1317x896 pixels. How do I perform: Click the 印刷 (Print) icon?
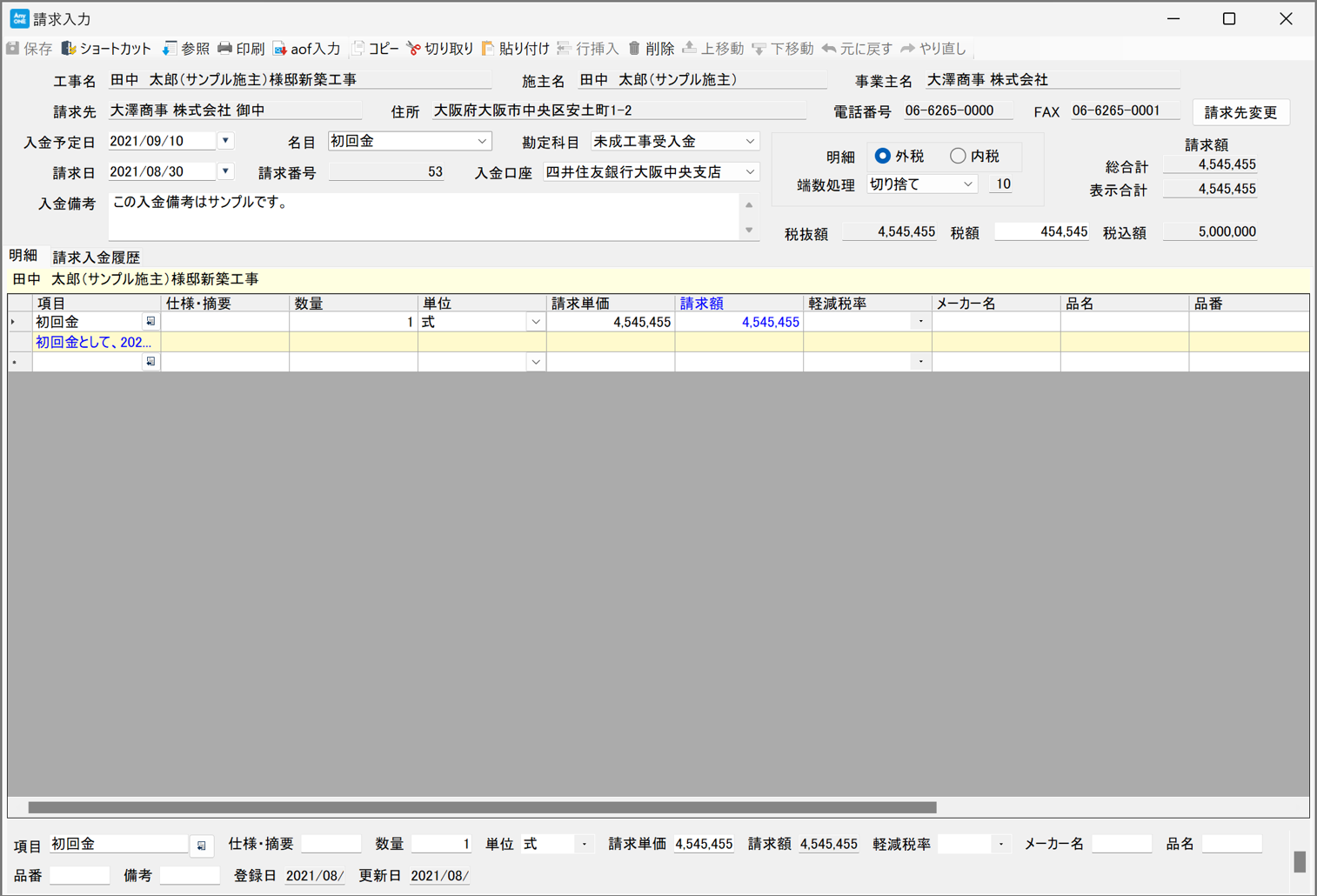225,49
